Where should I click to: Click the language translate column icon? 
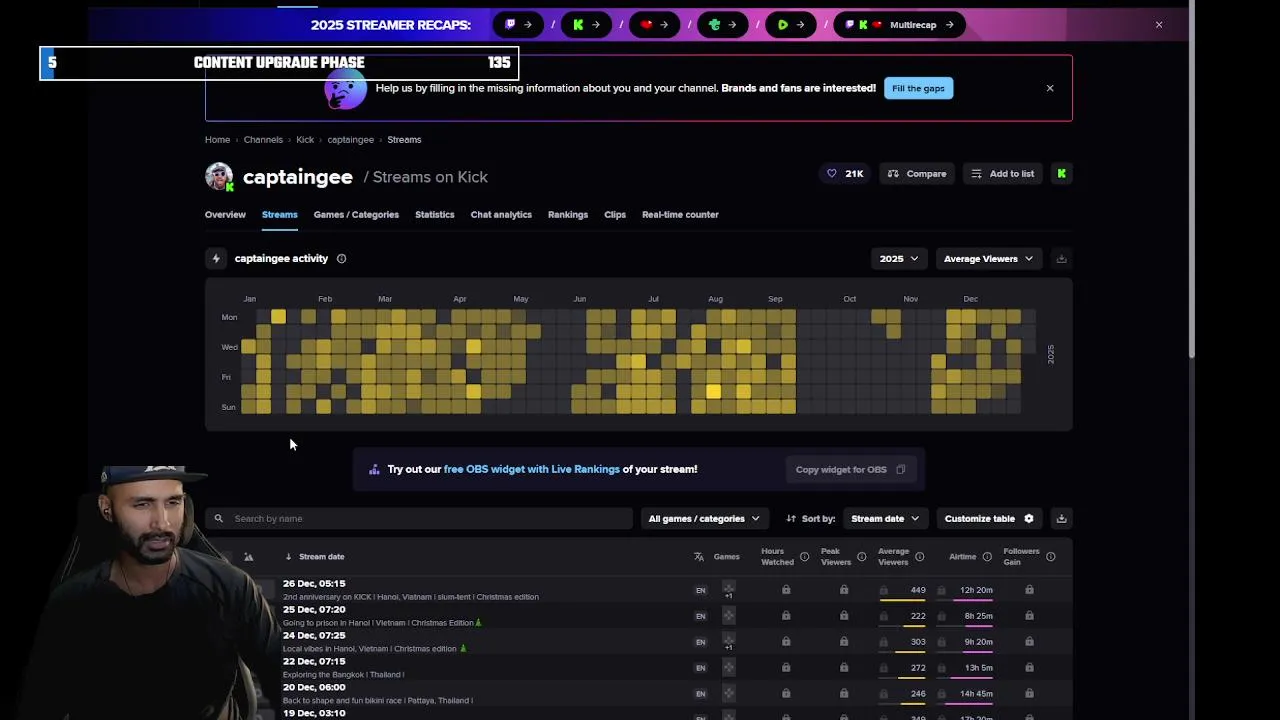(x=699, y=557)
